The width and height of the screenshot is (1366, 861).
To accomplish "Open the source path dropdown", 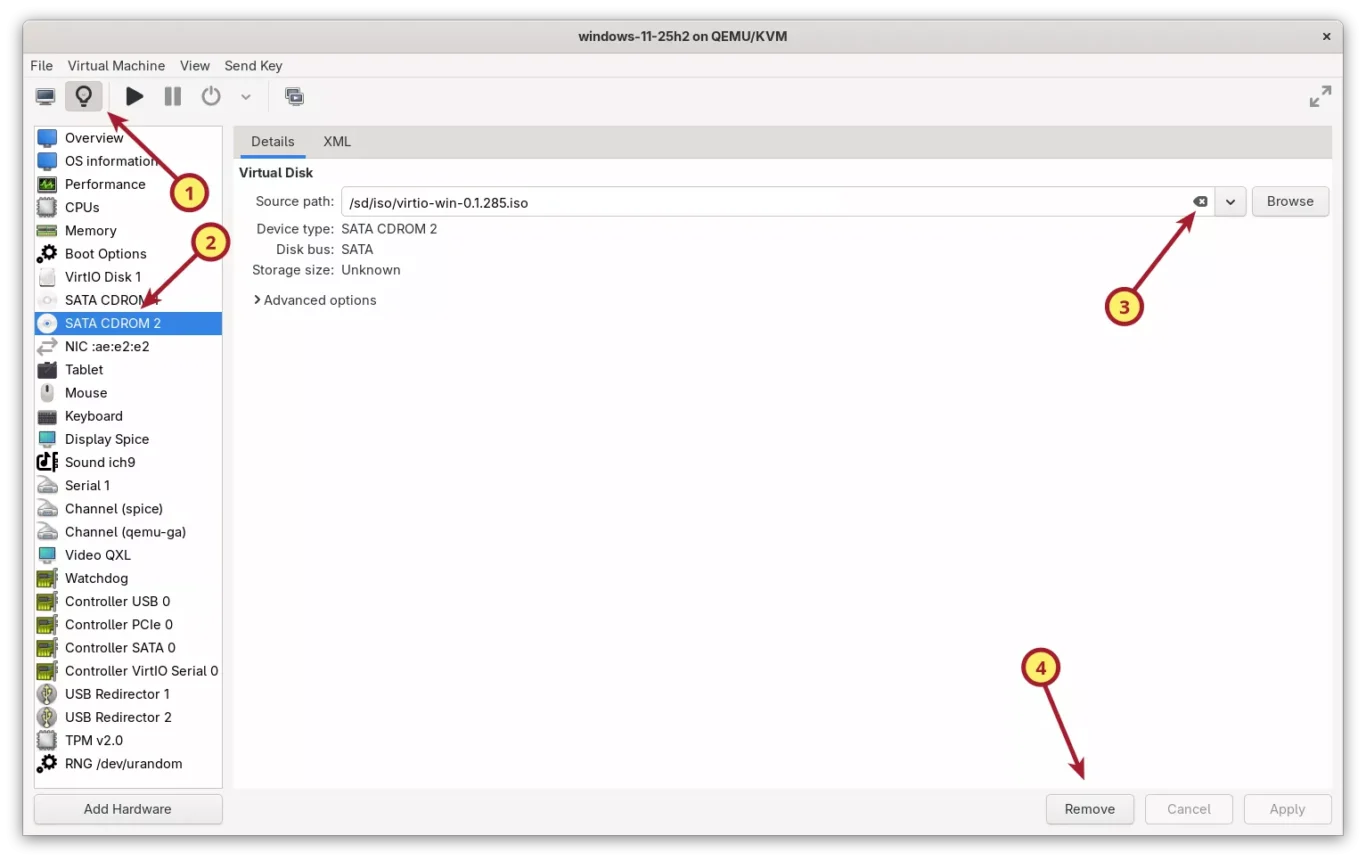I will pos(1230,201).
